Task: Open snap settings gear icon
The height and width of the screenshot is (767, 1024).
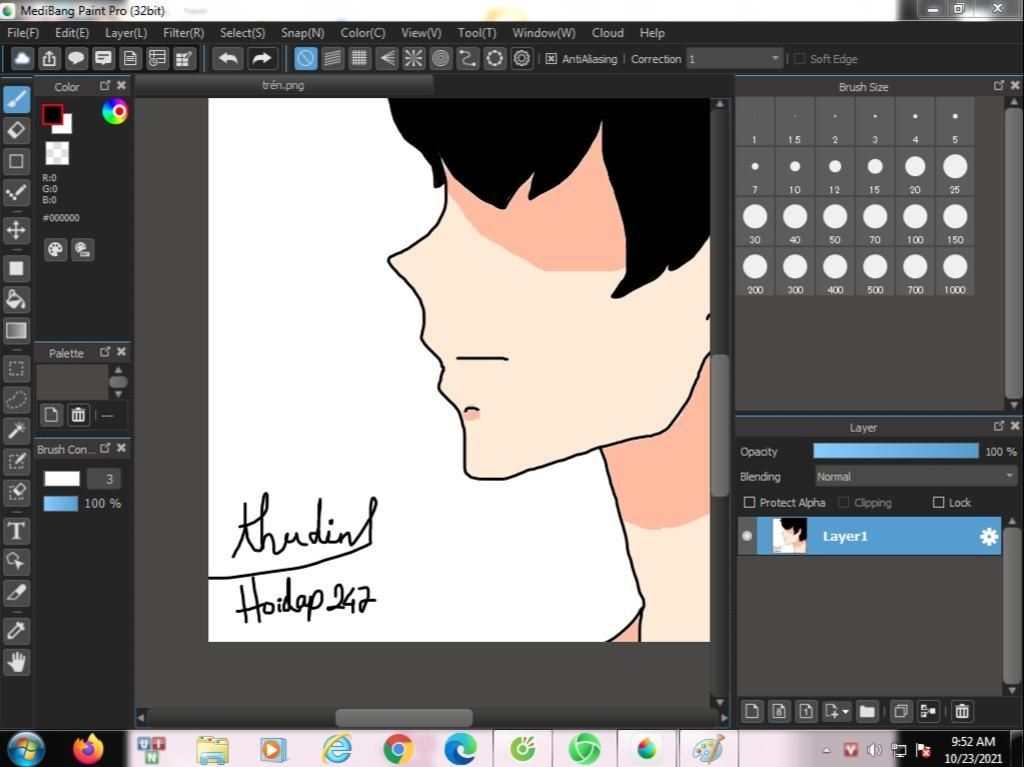Action: click(522, 59)
